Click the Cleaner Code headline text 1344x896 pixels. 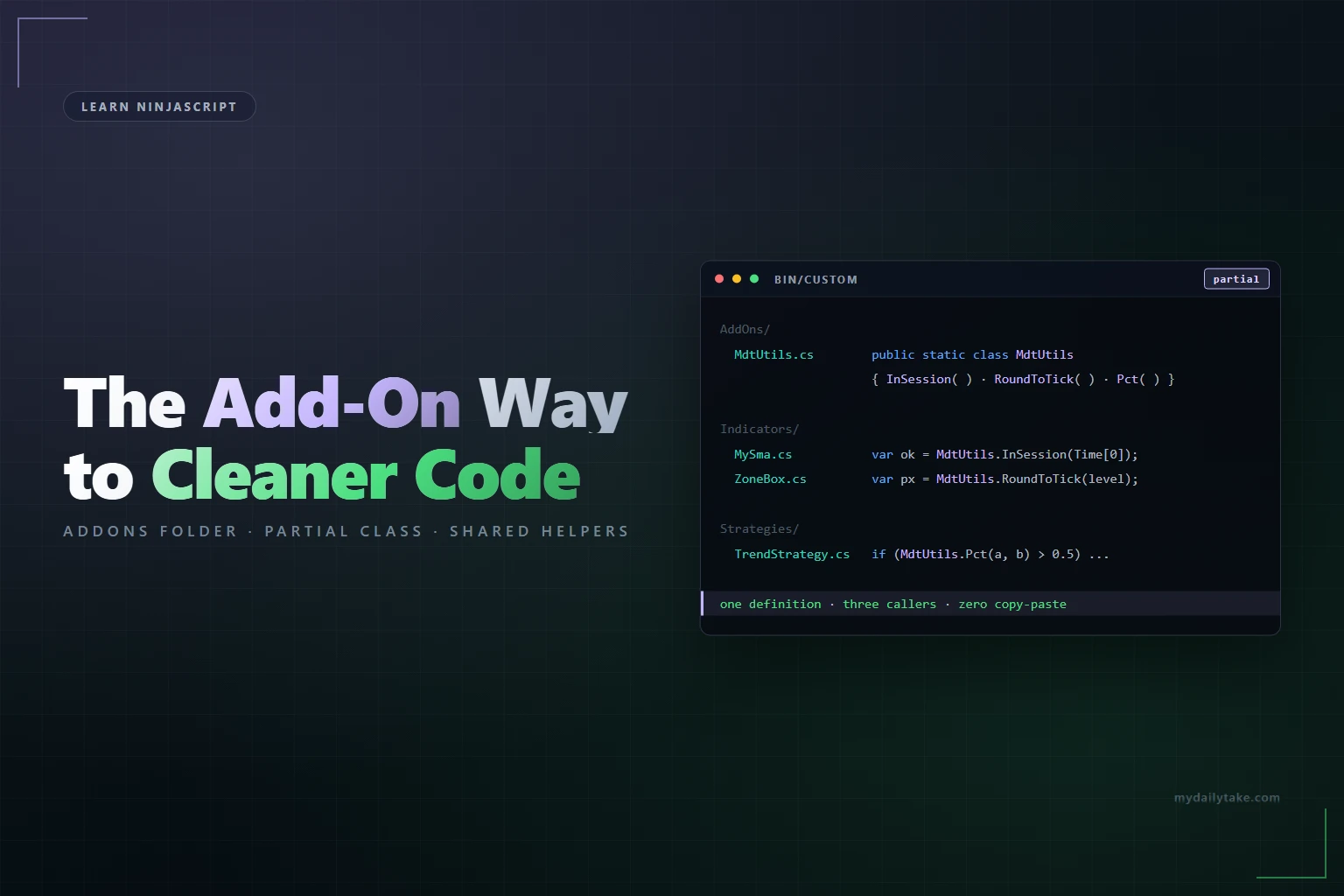click(x=366, y=474)
